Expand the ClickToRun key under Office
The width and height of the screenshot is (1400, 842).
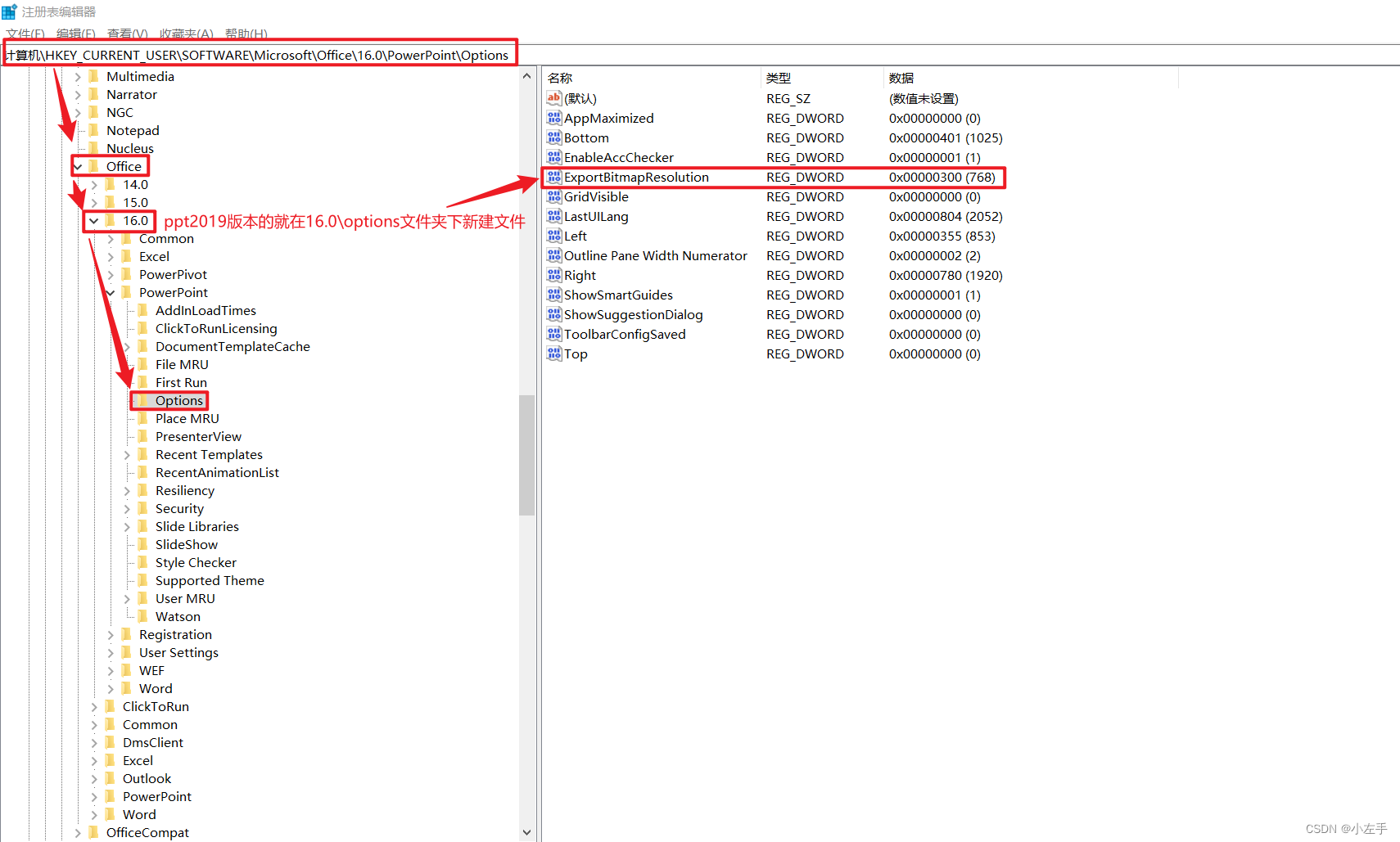coord(94,706)
